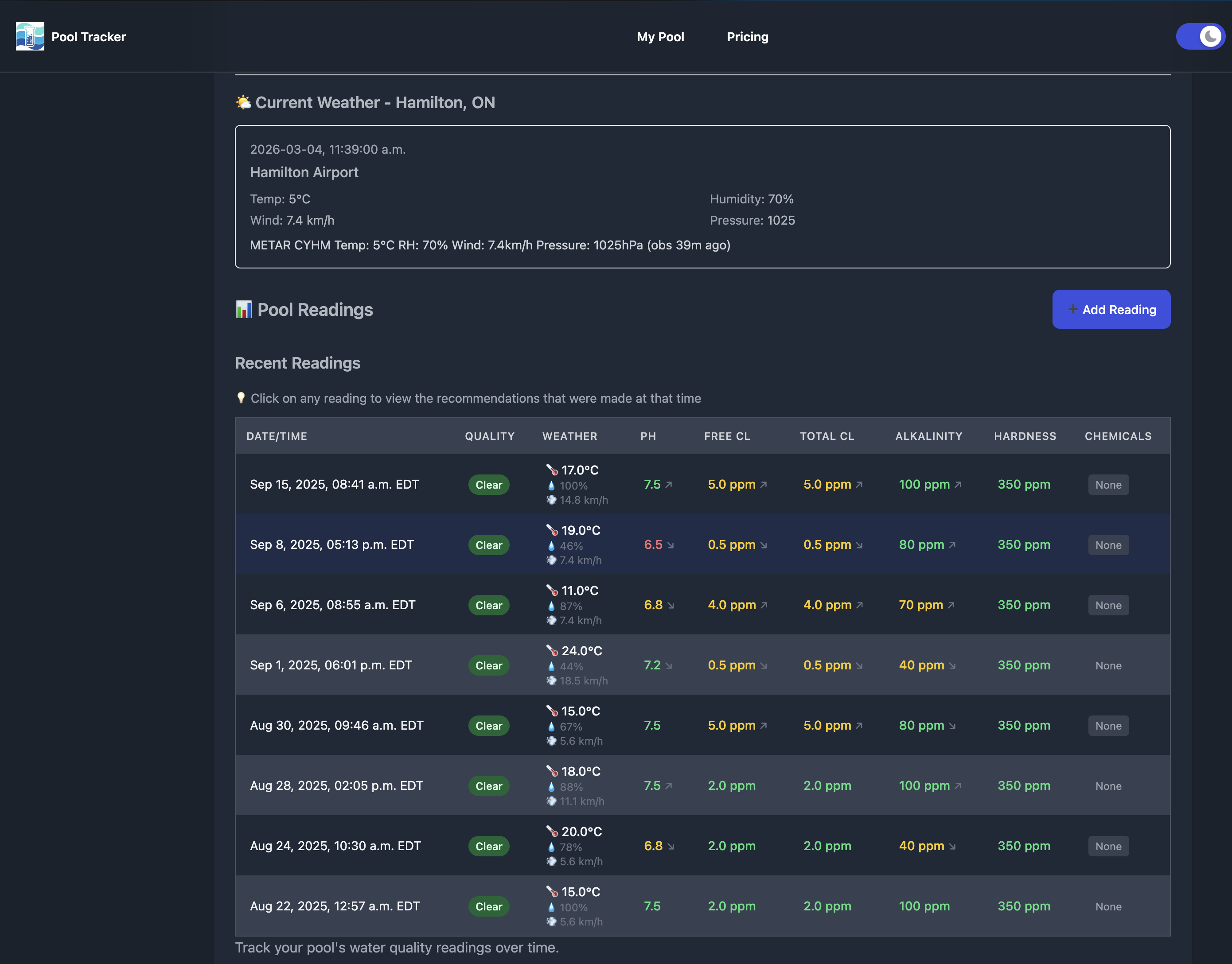The height and width of the screenshot is (964, 1232).
Task: Click the wind icon next to 14.8 km/h
Action: click(552, 499)
